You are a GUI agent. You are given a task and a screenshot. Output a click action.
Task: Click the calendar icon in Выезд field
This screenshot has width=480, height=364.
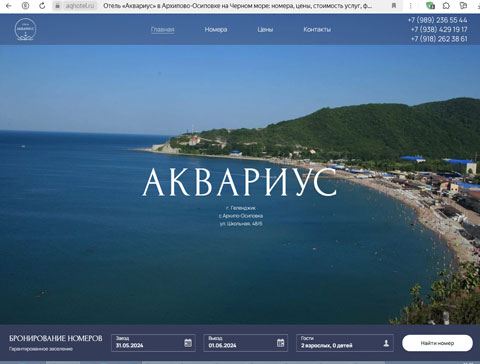[280, 343]
